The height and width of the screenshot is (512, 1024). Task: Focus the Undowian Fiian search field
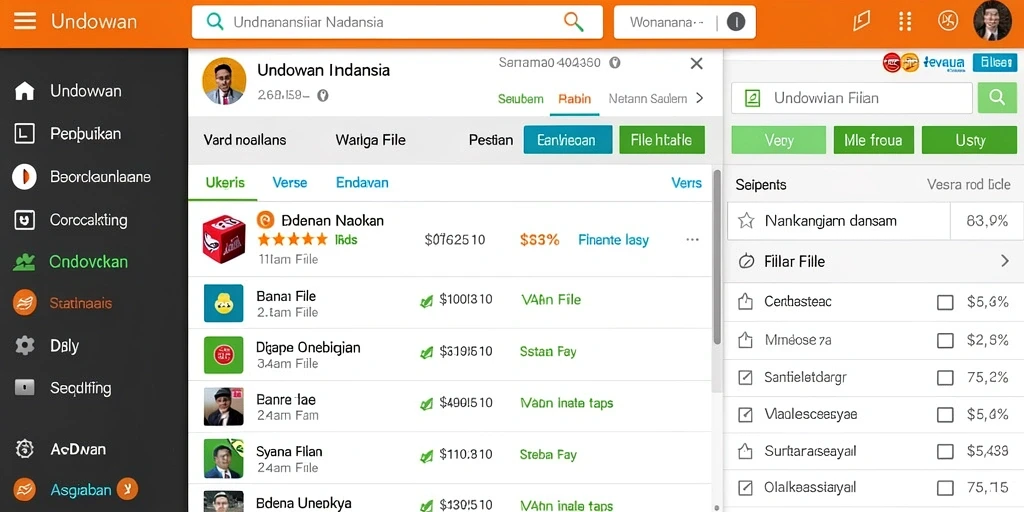(852, 98)
